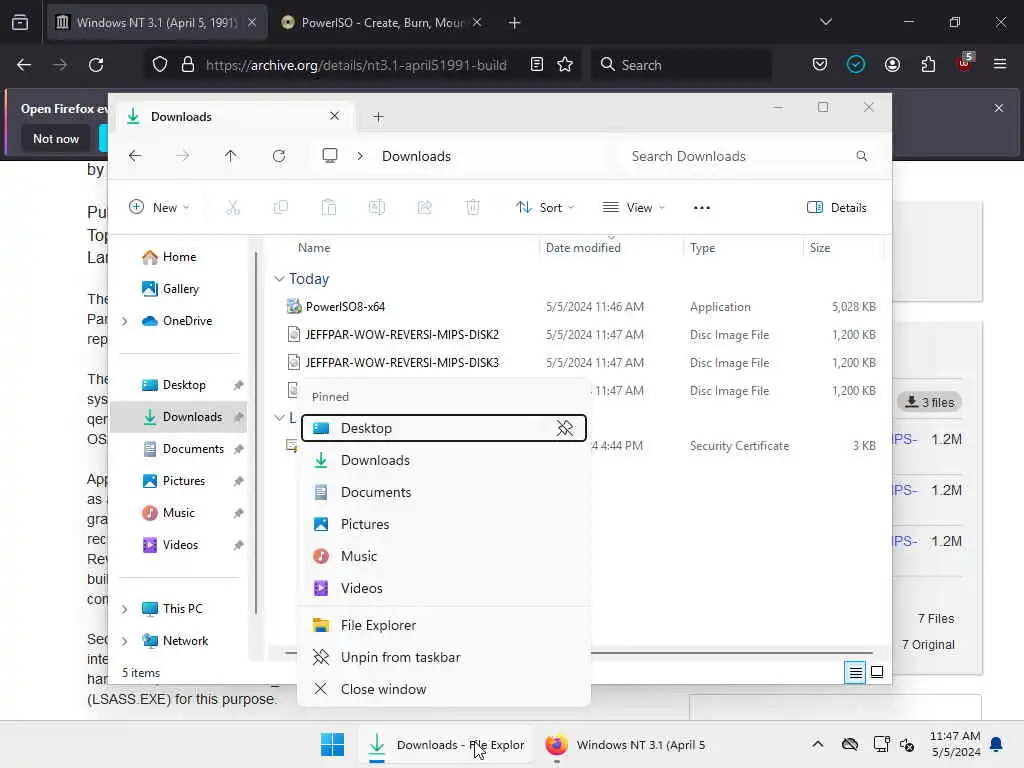
Task: Collapse the Today file group
Action: [279, 279]
